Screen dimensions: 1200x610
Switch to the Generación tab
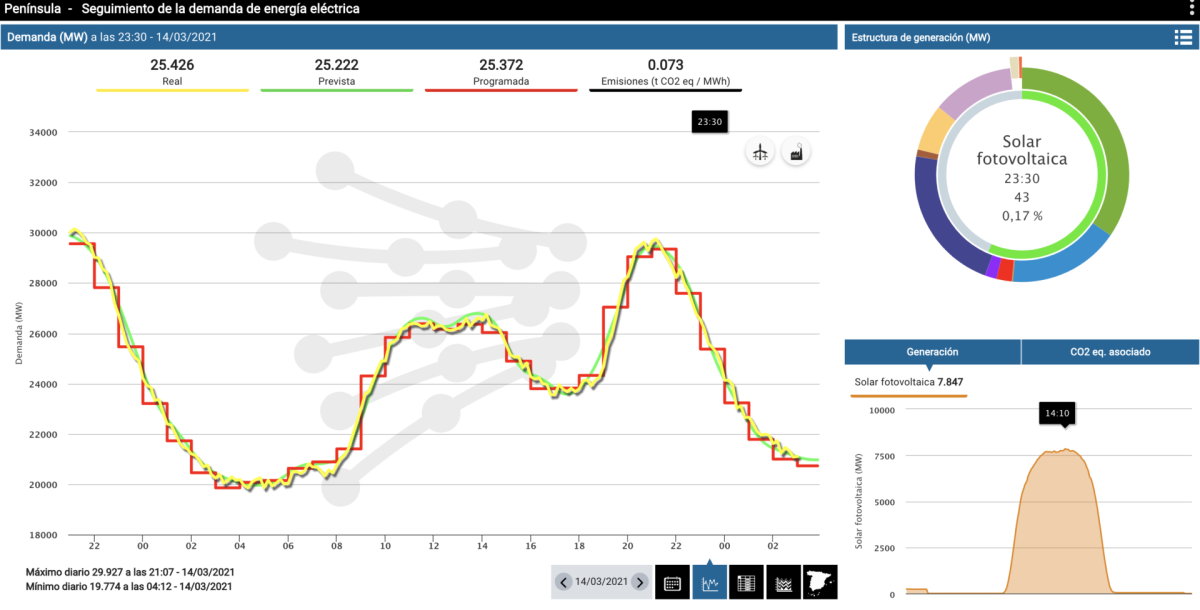[x=932, y=352]
